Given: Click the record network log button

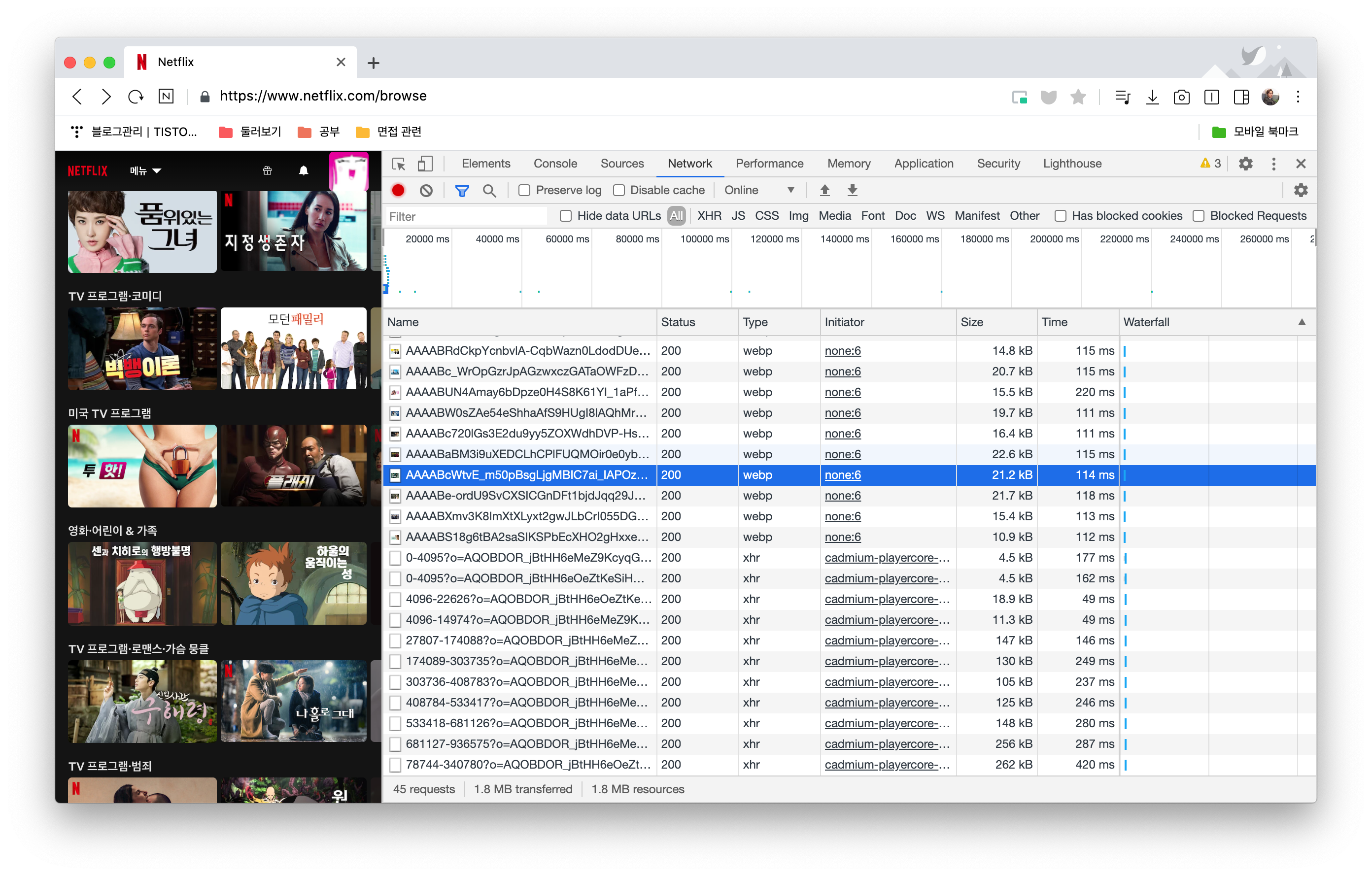Looking at the screenshot, I should [398, 190].
